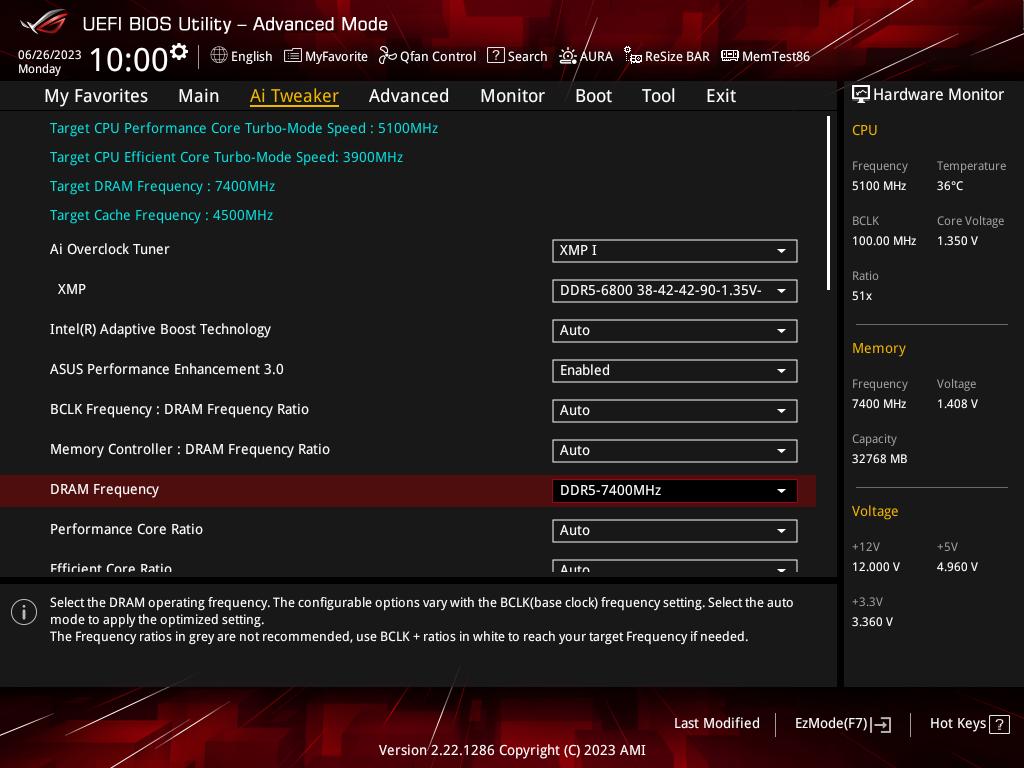Launch MemTest86 from its icon
Screen dimensions: 1024x768
729,56
